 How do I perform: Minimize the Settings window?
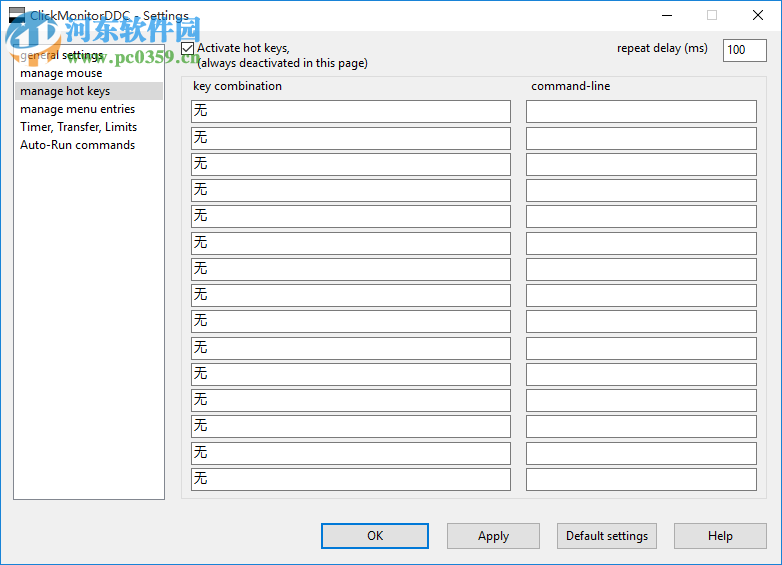[667, 15]
